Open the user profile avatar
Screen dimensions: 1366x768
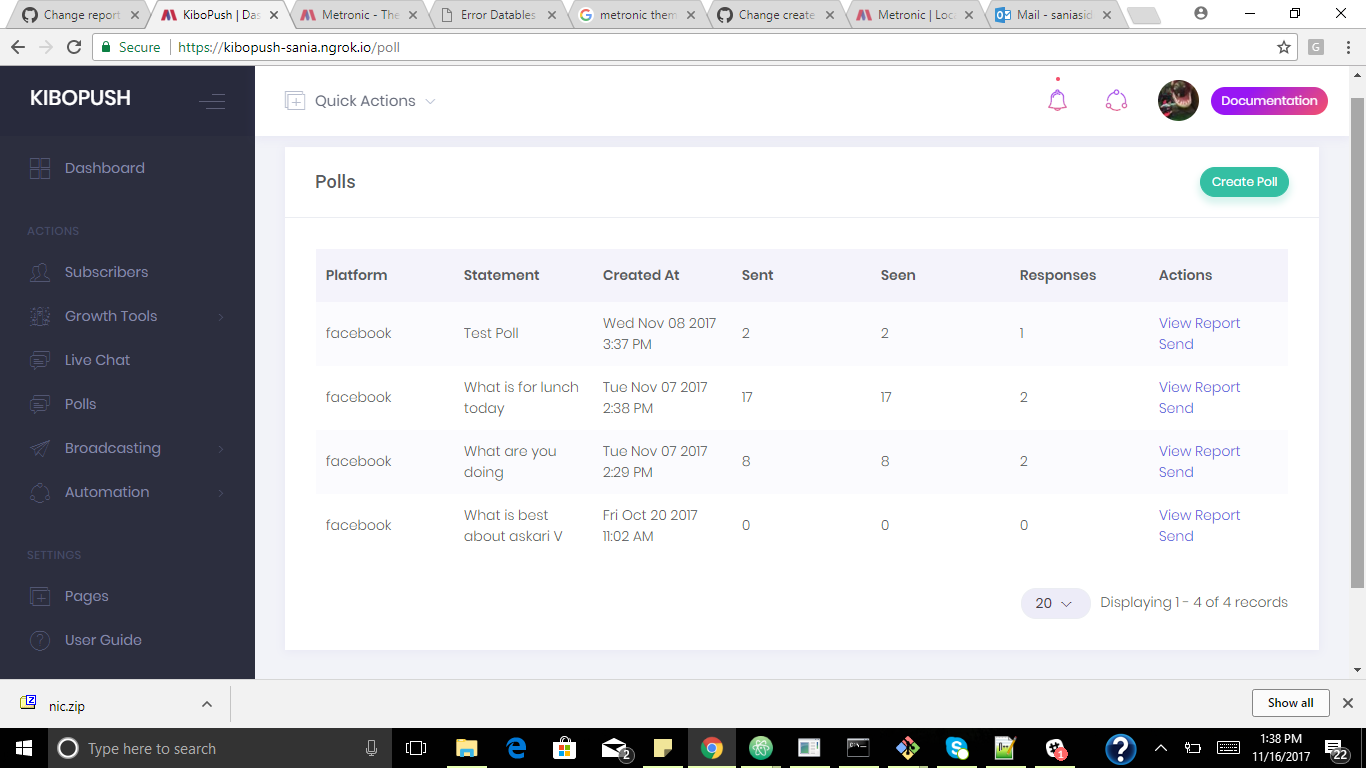1178,100
